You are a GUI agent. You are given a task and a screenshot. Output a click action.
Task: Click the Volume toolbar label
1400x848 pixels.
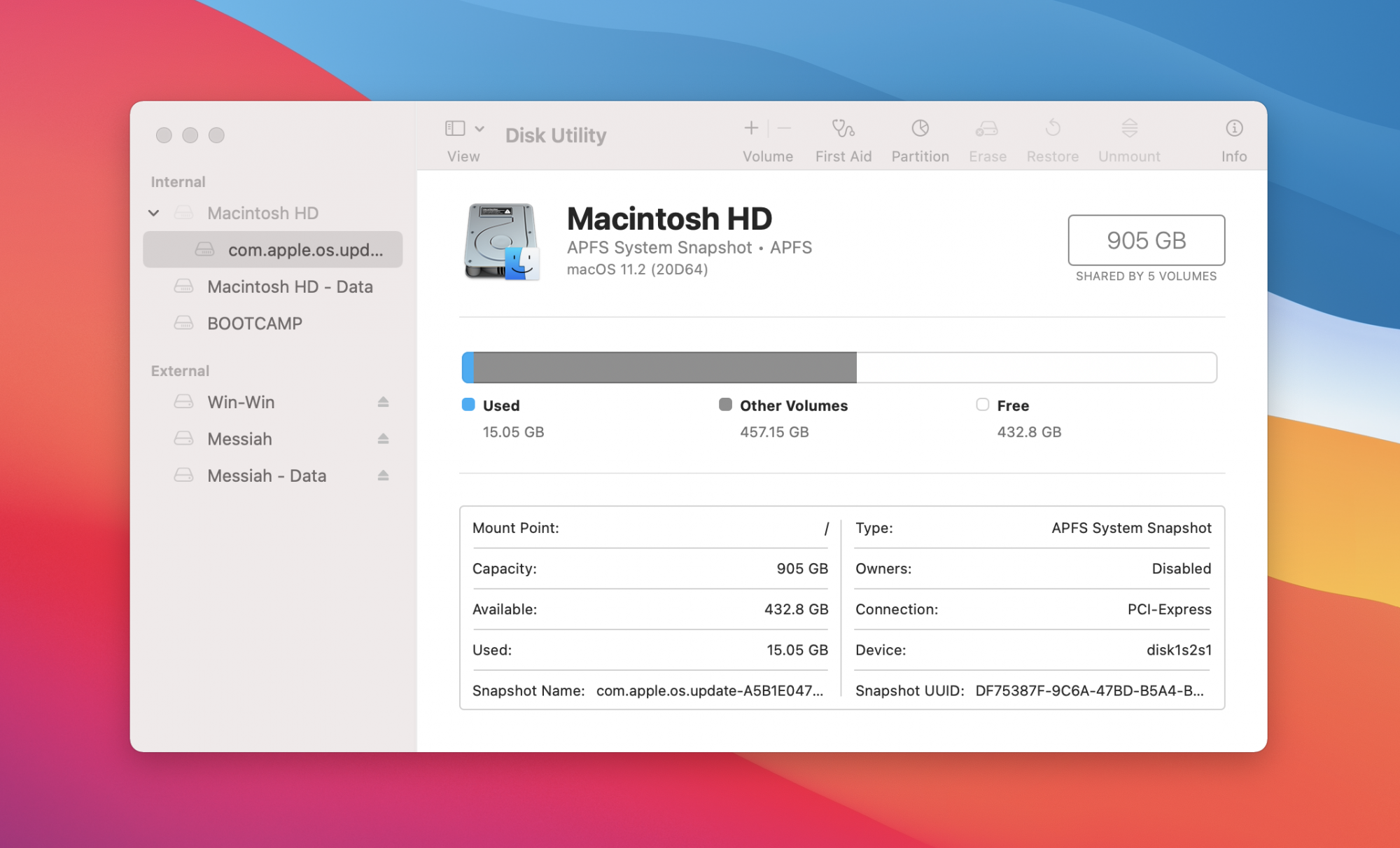768,156
